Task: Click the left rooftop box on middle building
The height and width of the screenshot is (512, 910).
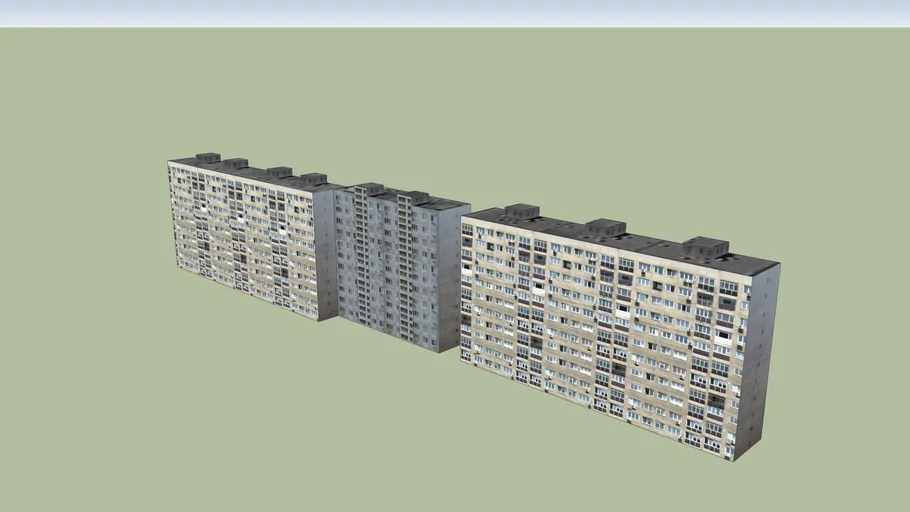Action: [370, 188]
